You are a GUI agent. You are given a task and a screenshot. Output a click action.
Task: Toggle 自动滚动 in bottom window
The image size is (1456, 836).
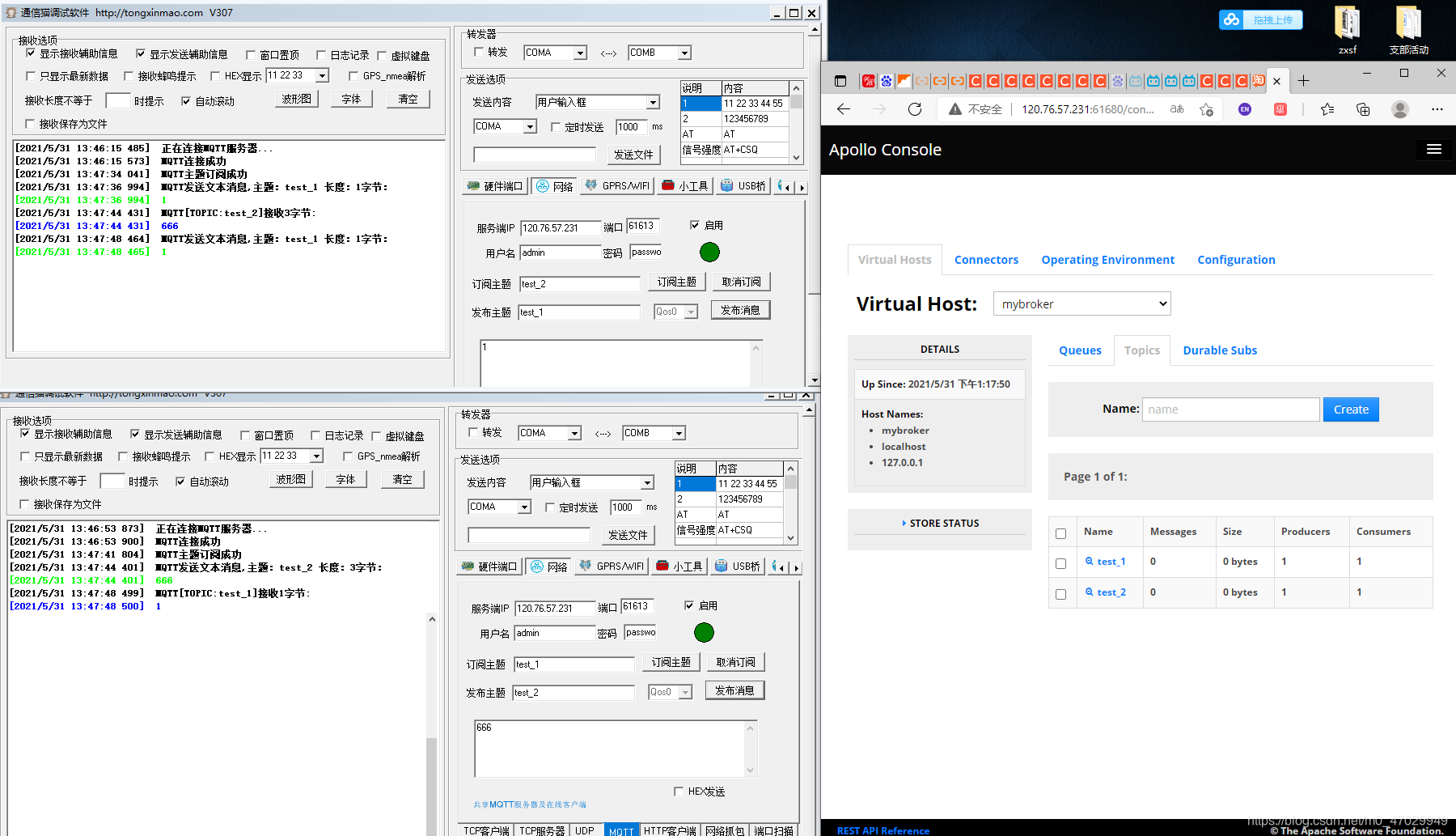tap(180, 481)
